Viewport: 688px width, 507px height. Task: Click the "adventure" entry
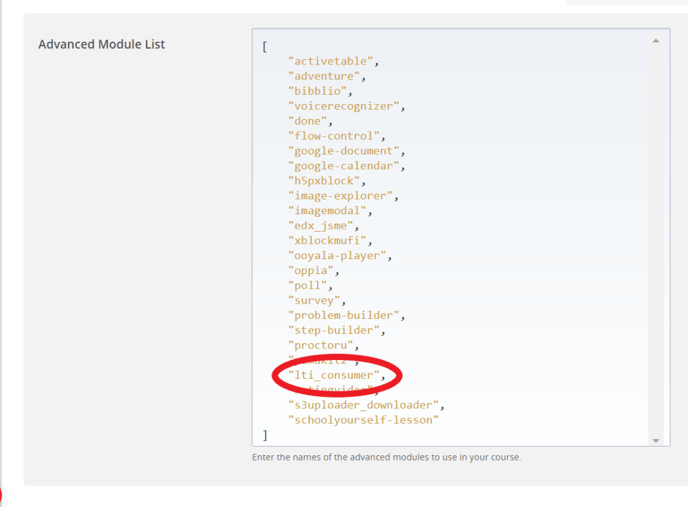(x=324, y=76)
